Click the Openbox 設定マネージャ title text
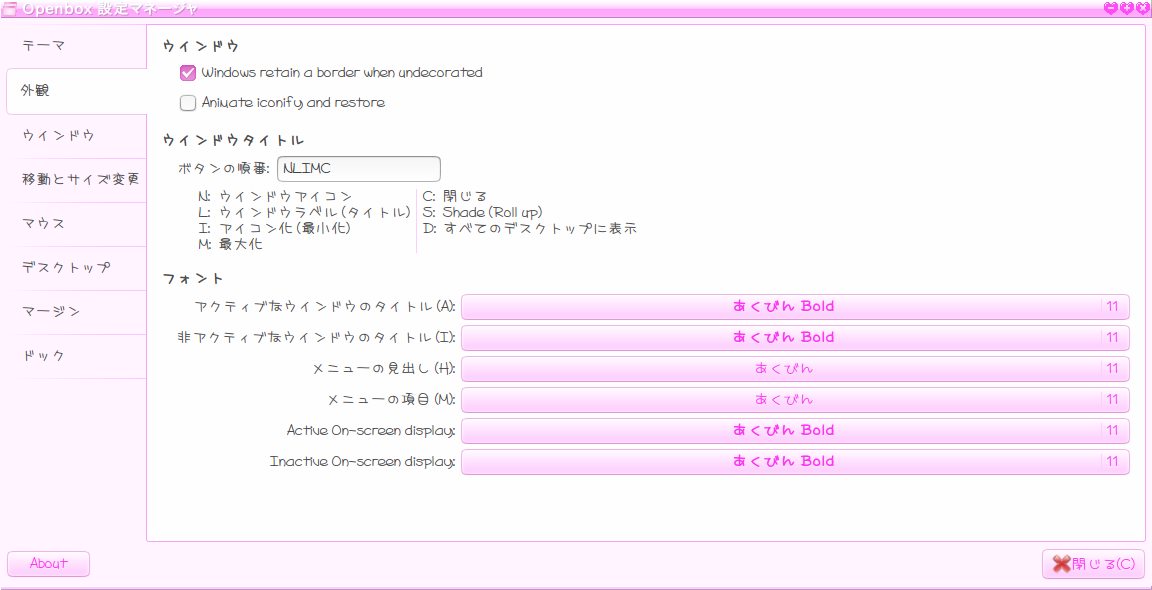 [x=109, y=9]
